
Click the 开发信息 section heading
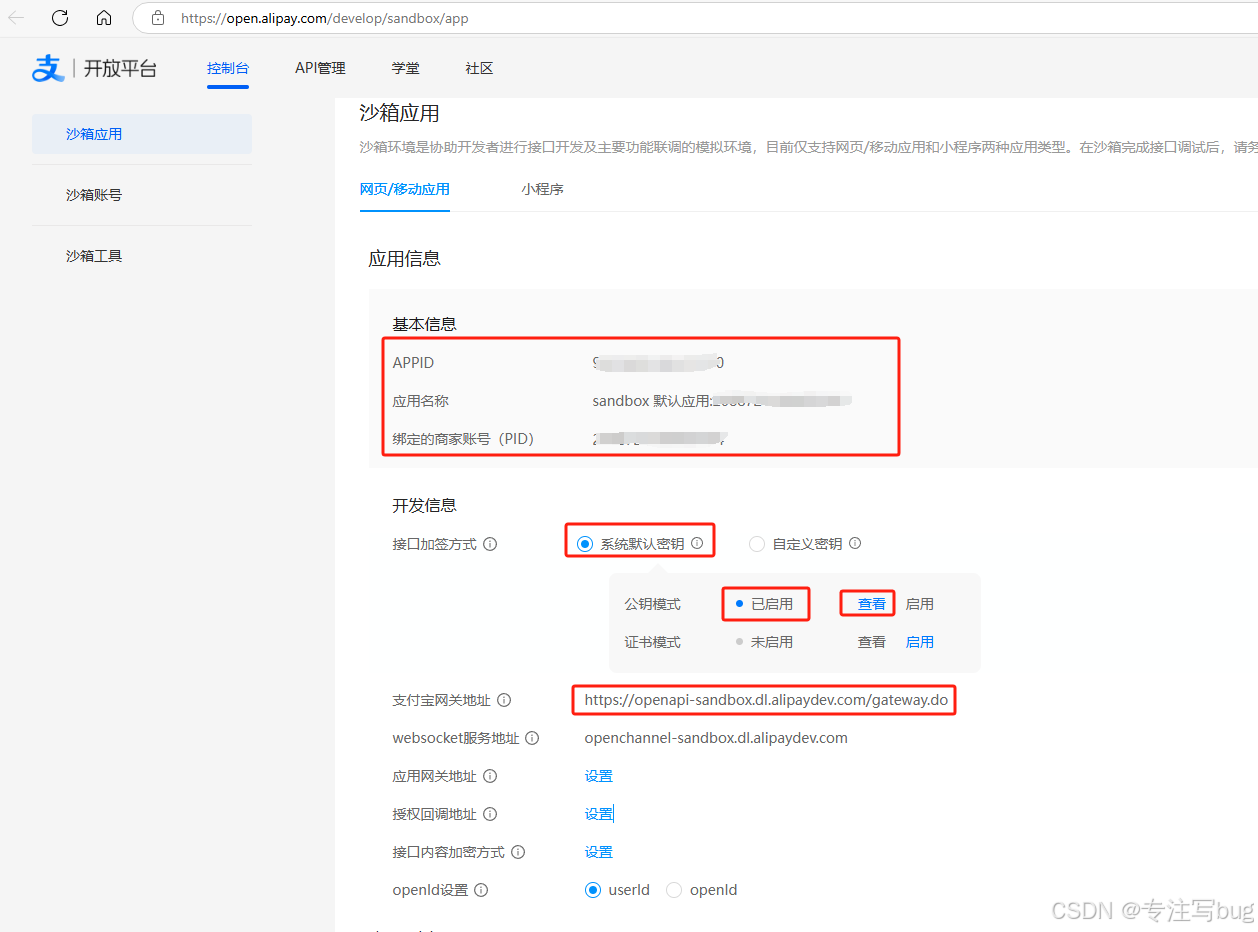point(425,505)
